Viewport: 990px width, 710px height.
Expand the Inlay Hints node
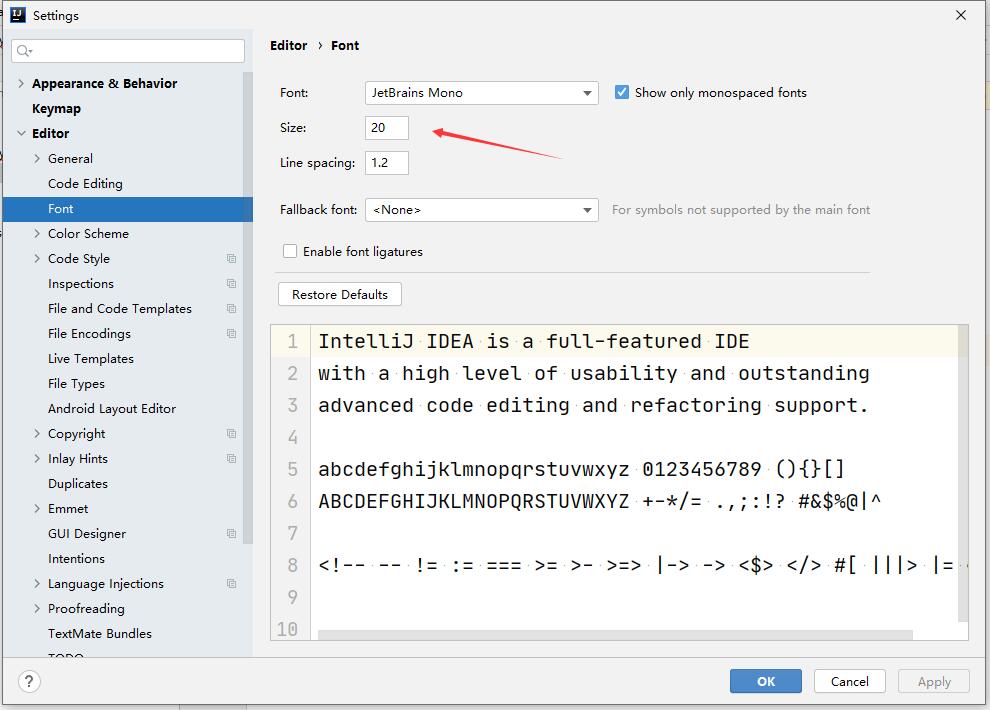37,459
